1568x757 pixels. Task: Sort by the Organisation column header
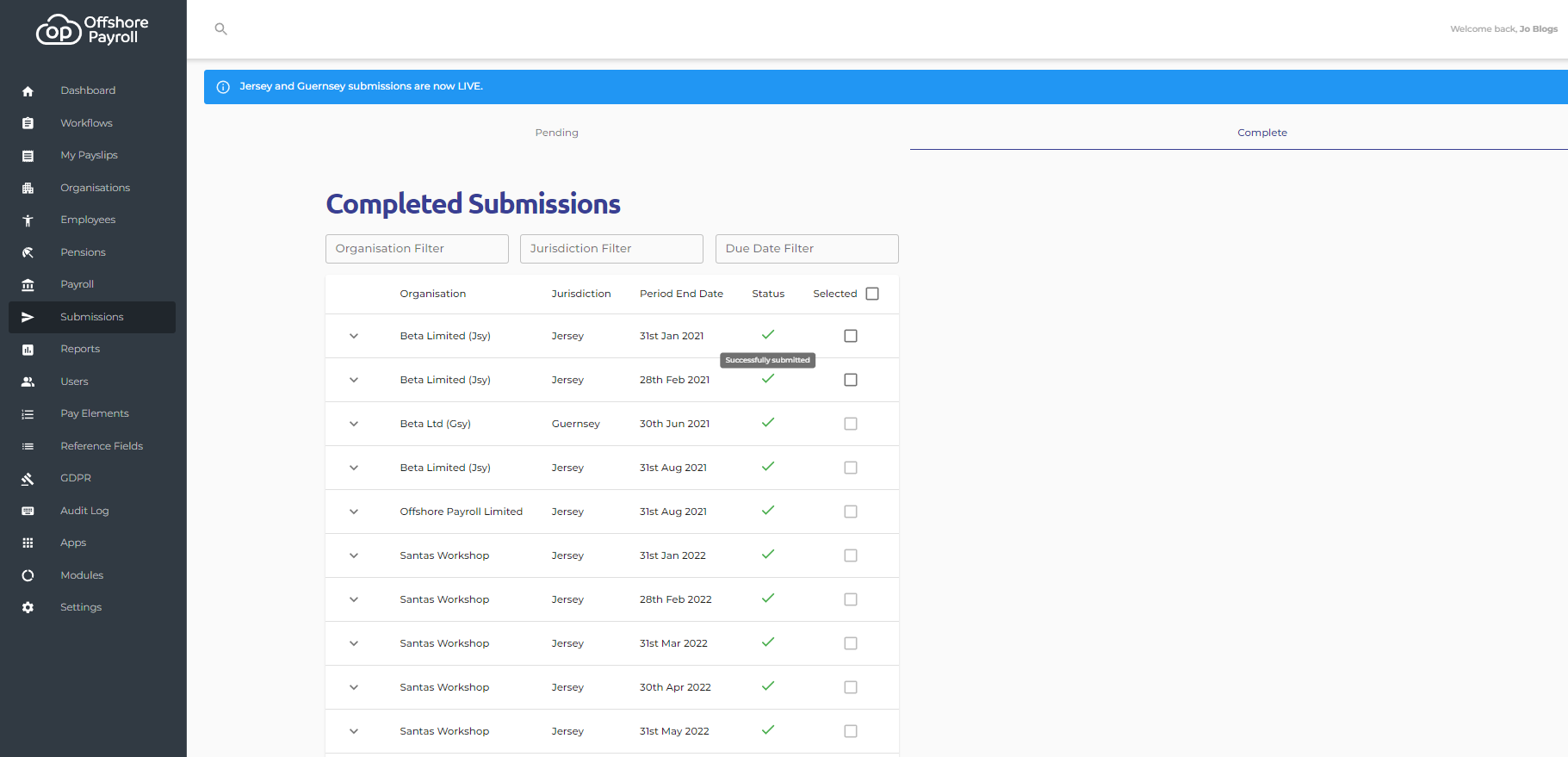(x=433, y=294)
